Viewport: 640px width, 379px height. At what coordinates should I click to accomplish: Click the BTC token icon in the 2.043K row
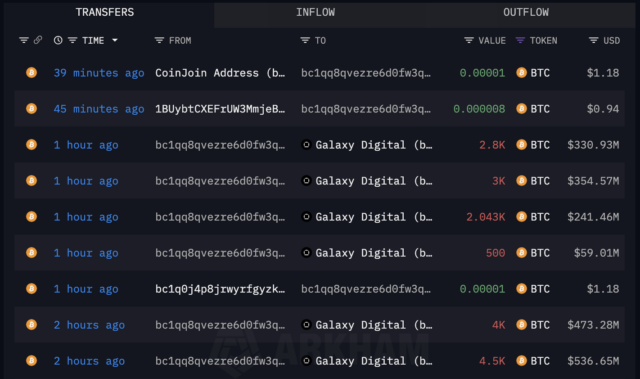tap(521, 216)
